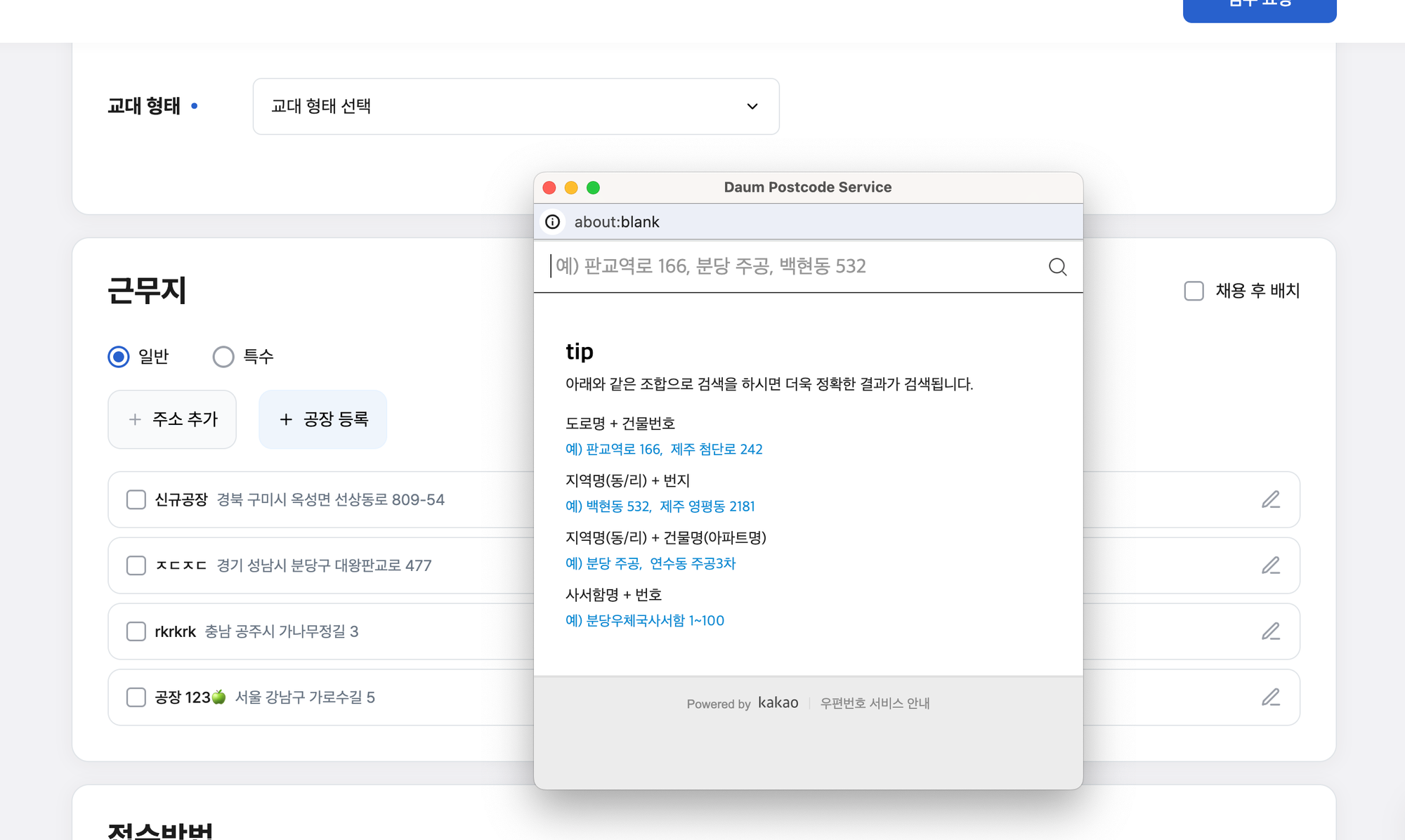Click edit pencil for 공장 123 row
This screenshot has height=840, width=1405.
[x=1270, y=697]
